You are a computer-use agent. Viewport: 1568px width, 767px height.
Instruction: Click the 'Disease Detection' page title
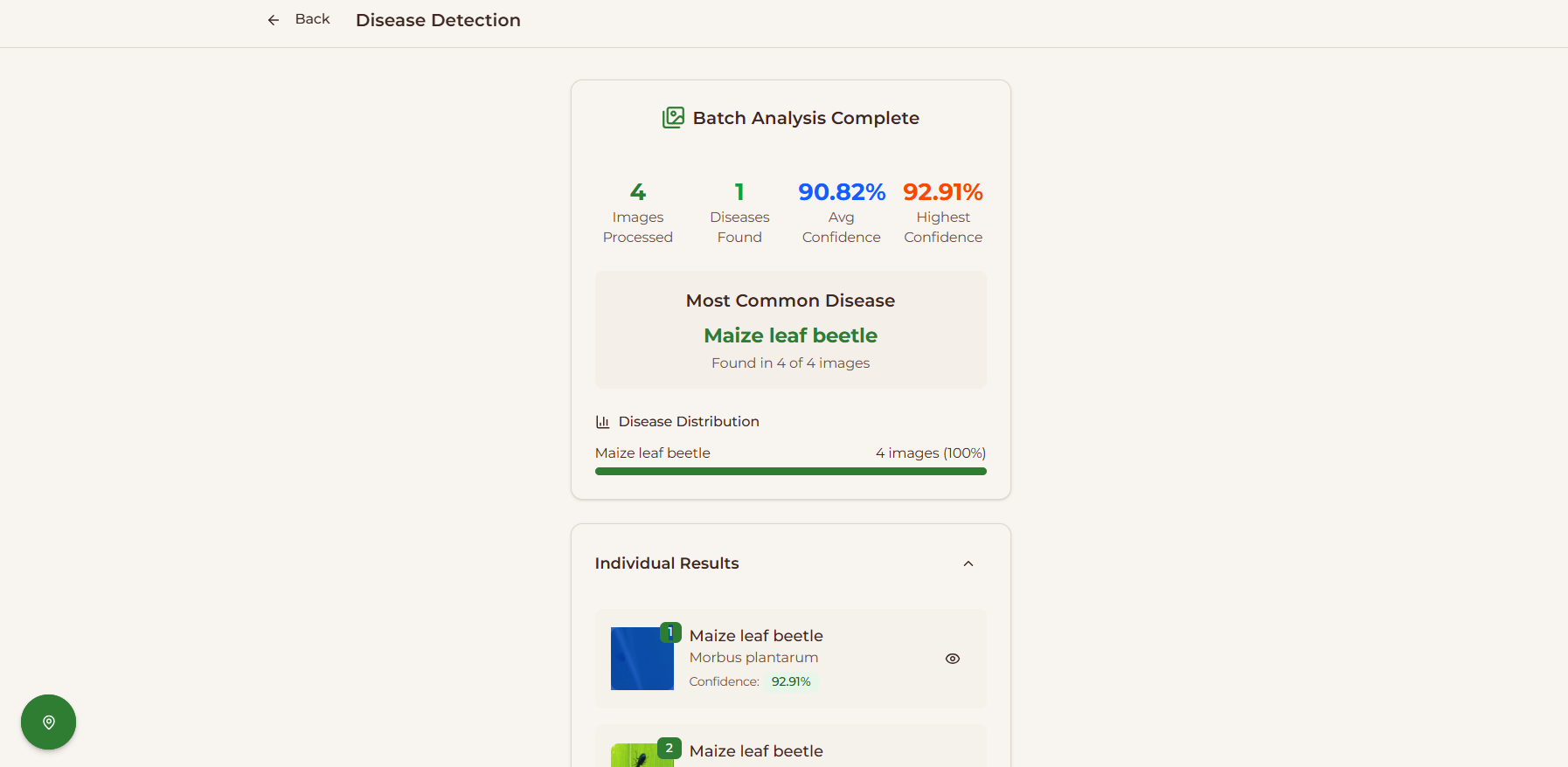point(438,20)
